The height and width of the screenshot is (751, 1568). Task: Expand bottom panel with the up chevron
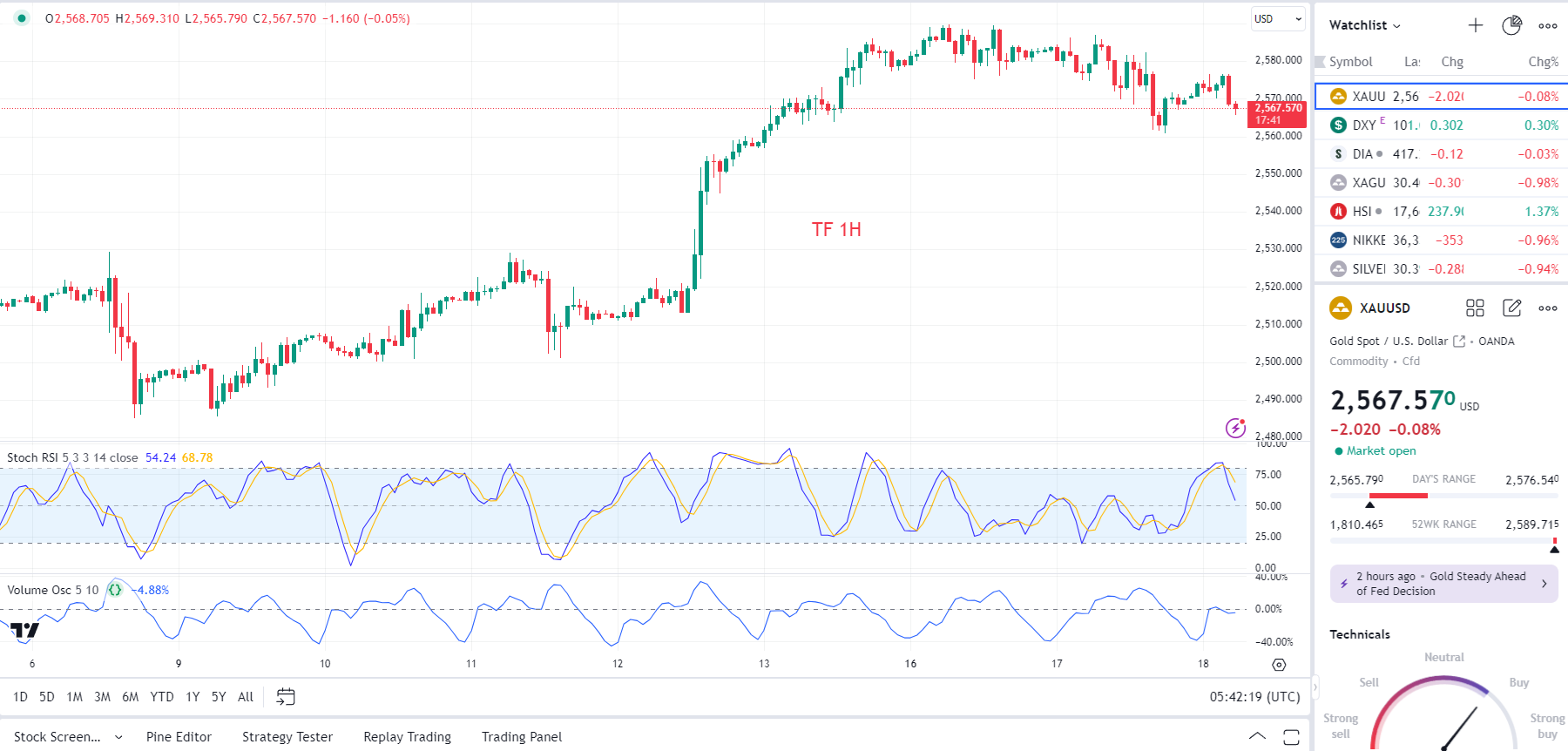click(1257, 737)
